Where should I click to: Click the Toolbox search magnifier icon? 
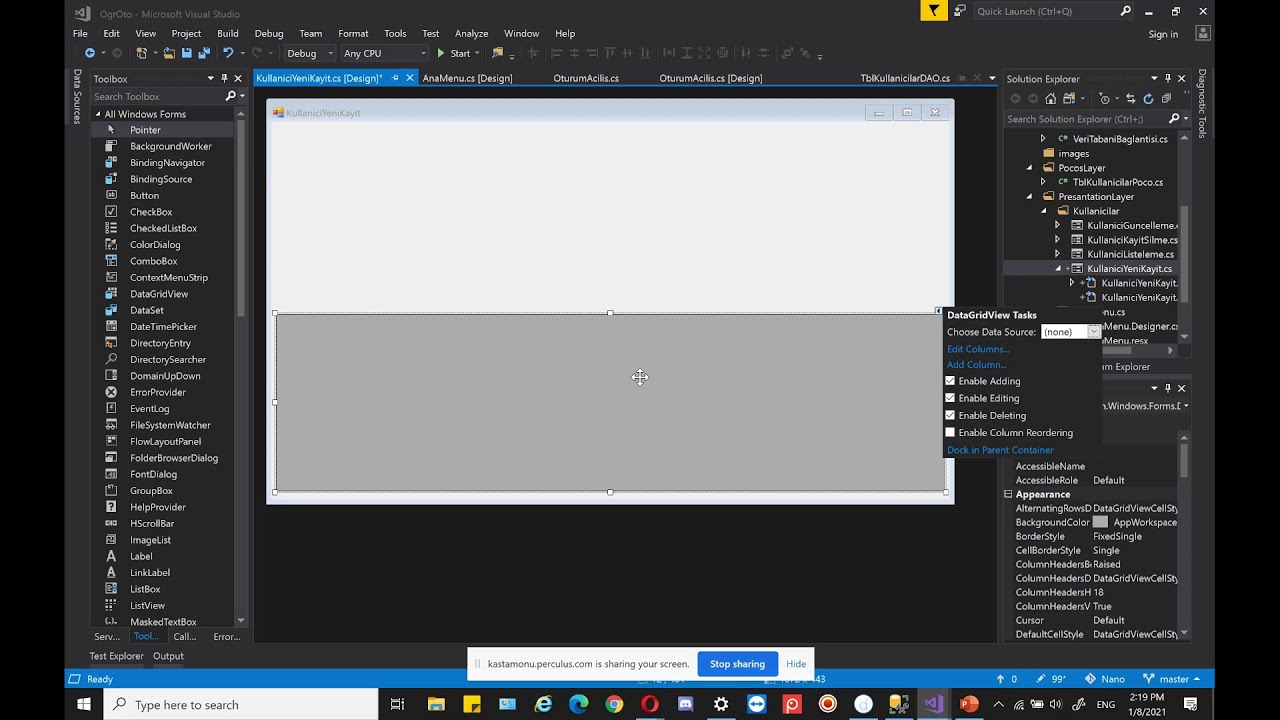click(230, 96)
